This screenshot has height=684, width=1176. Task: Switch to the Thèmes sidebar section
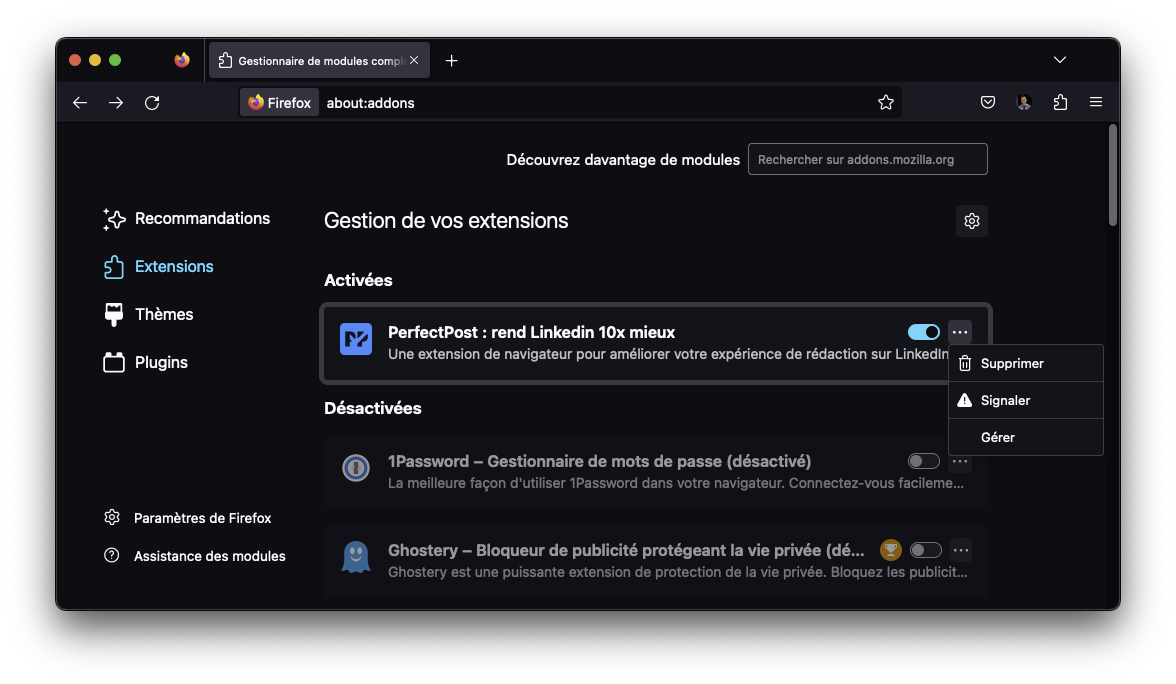148,315
